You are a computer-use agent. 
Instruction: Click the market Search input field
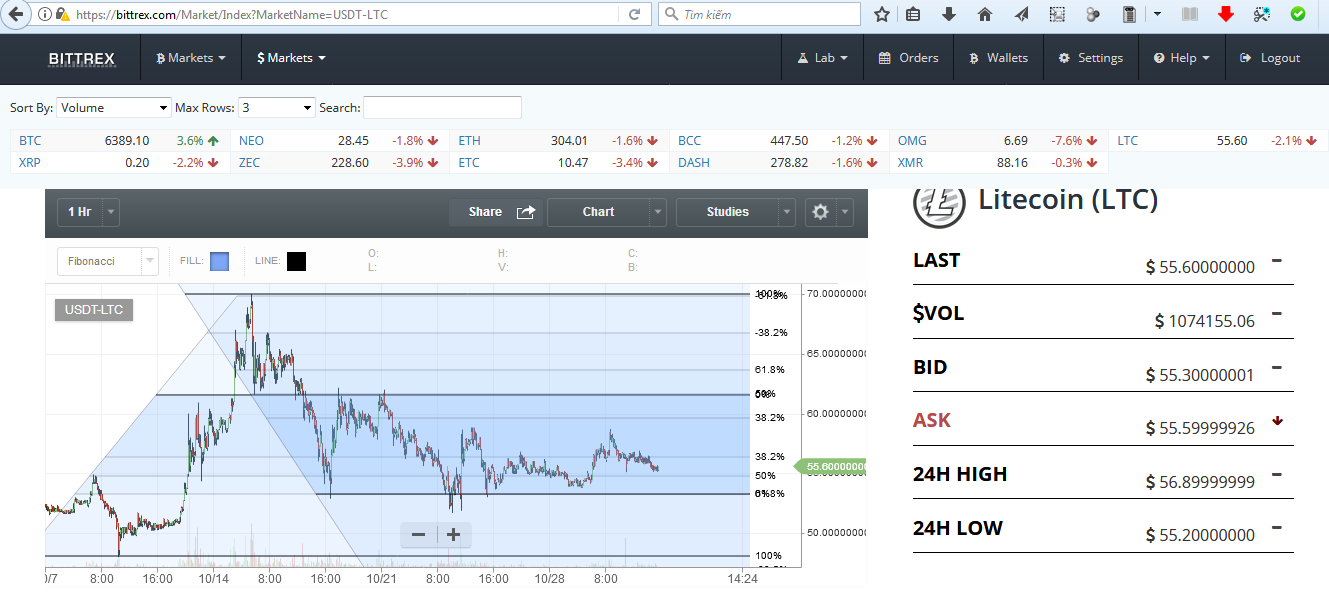[442, 108]
